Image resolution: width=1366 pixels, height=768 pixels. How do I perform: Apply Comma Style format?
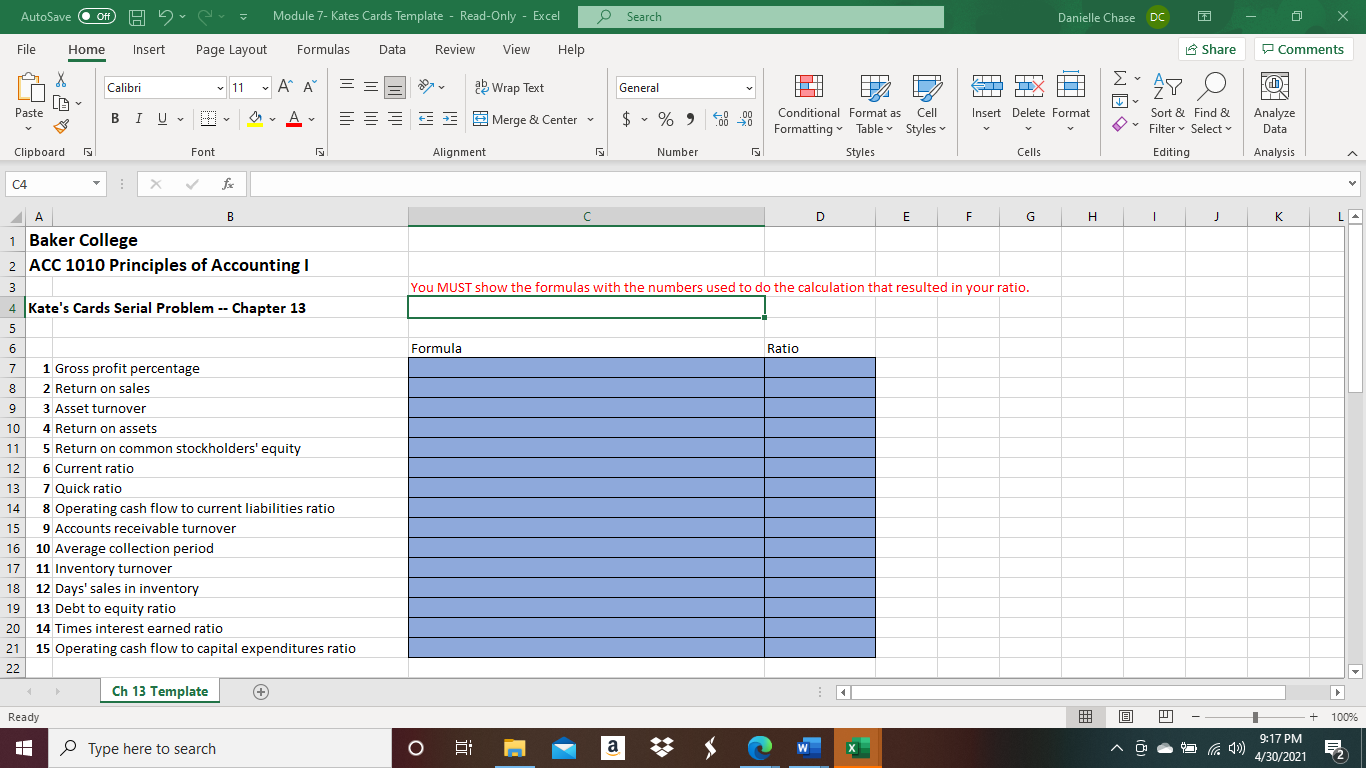[690, 120]
